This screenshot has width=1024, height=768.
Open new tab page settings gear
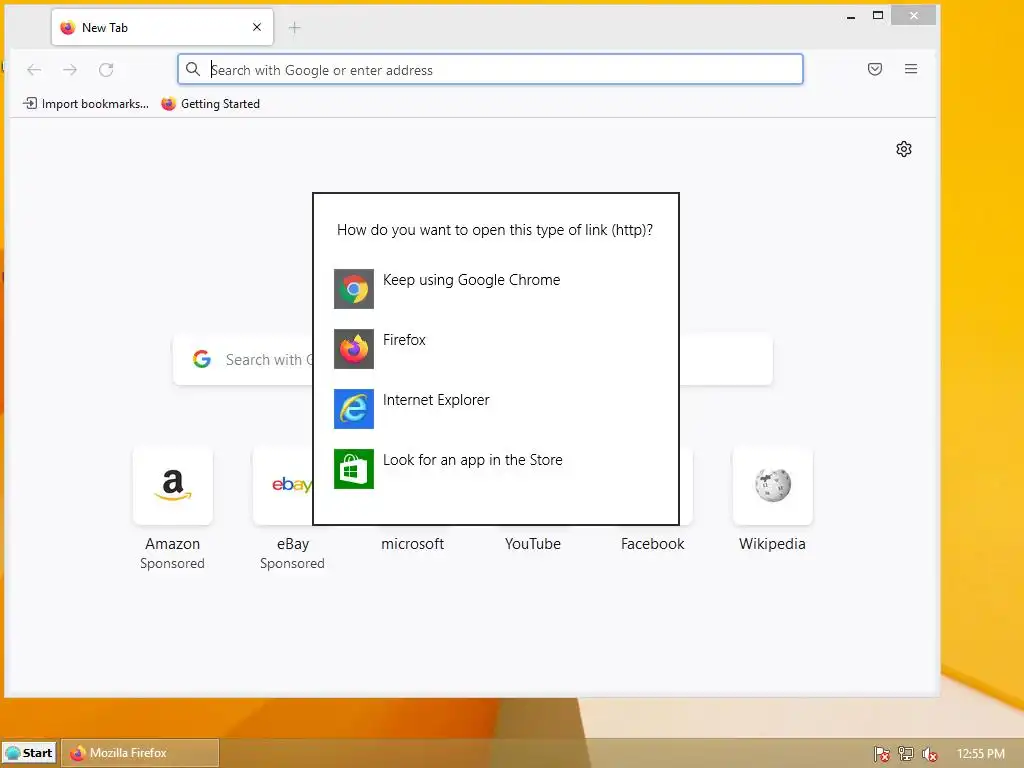(x=904, y=149)
